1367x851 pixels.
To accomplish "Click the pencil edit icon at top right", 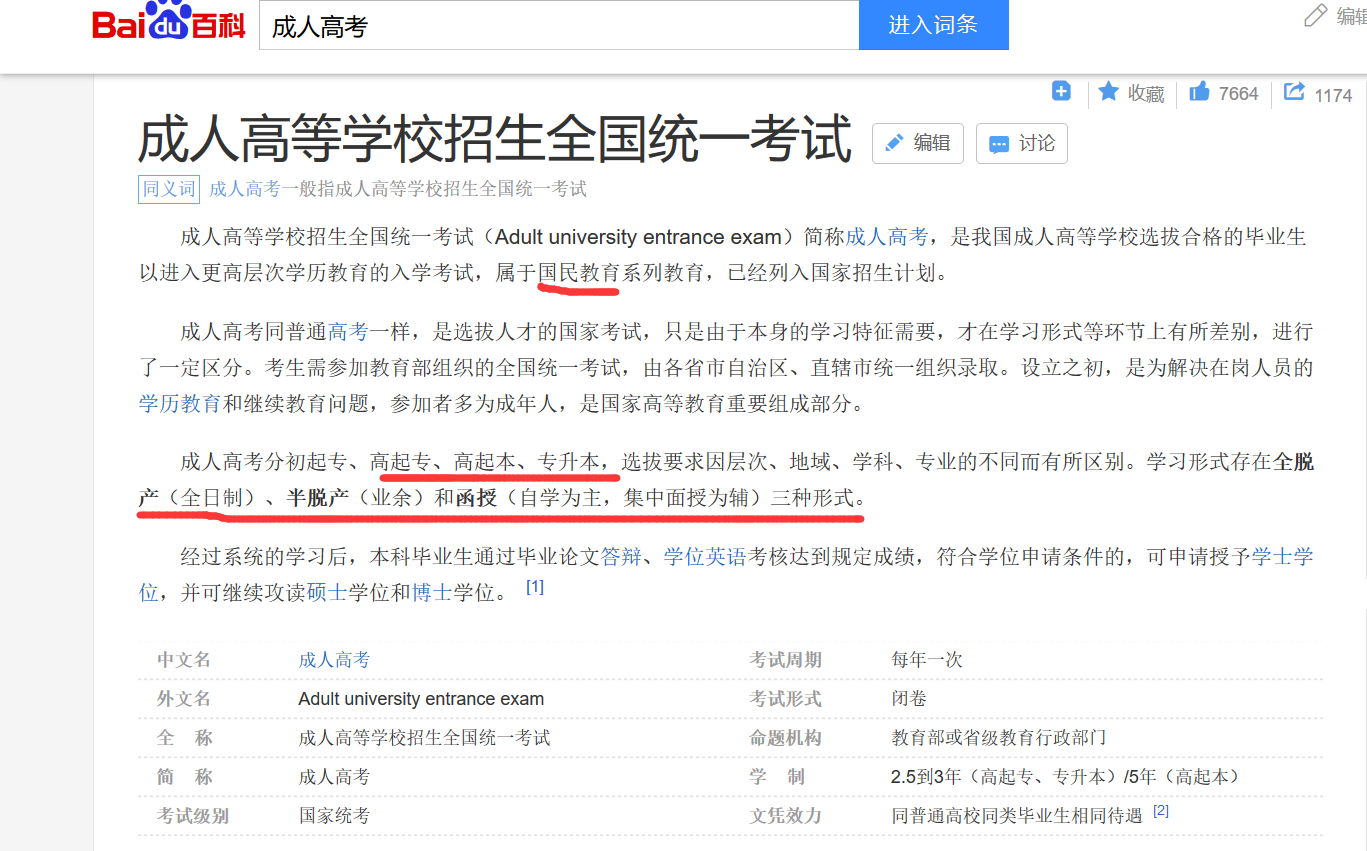I will tap(1316, 16).
